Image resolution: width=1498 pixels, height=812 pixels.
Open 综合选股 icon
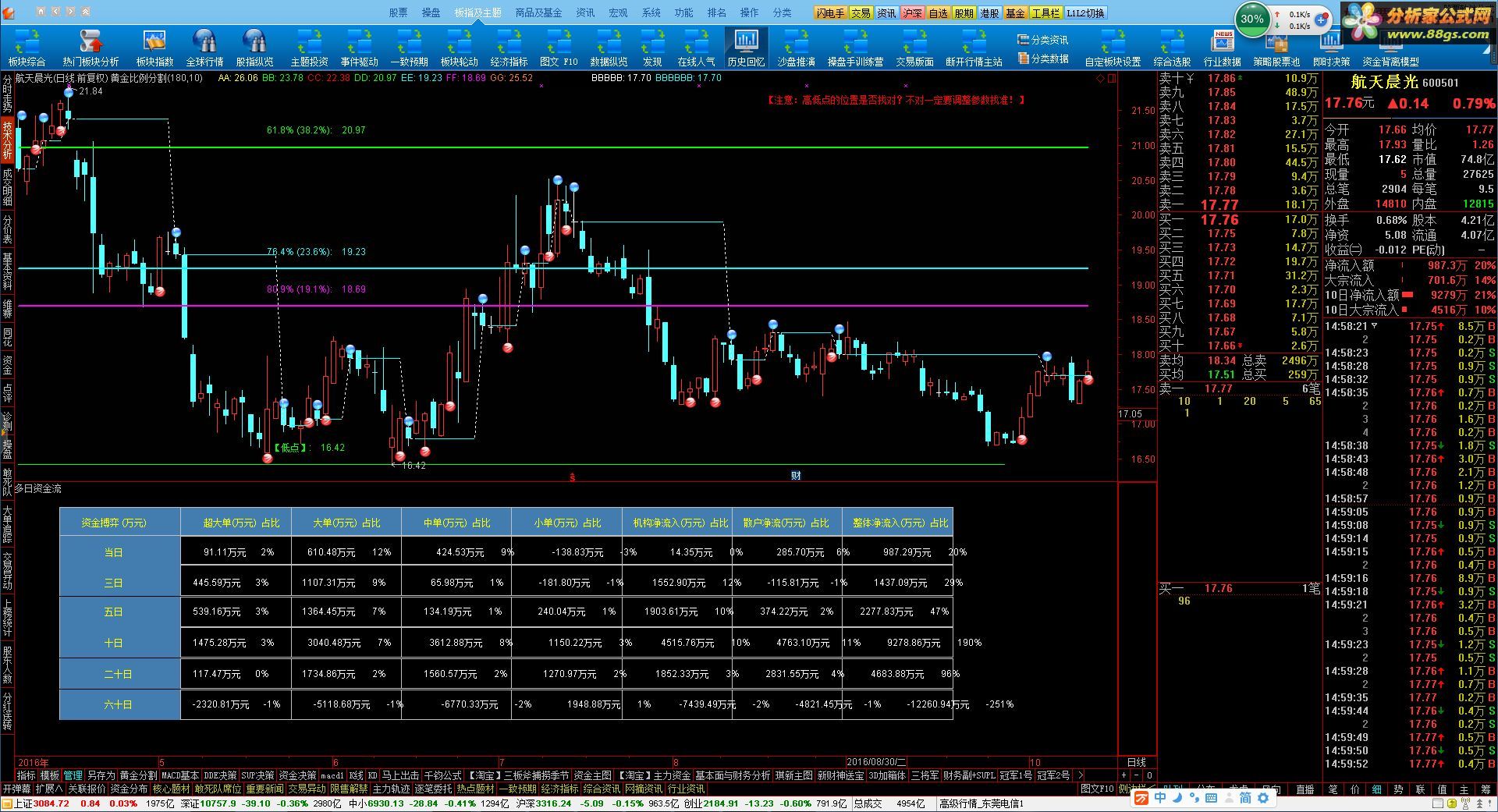click(1172, 48)
